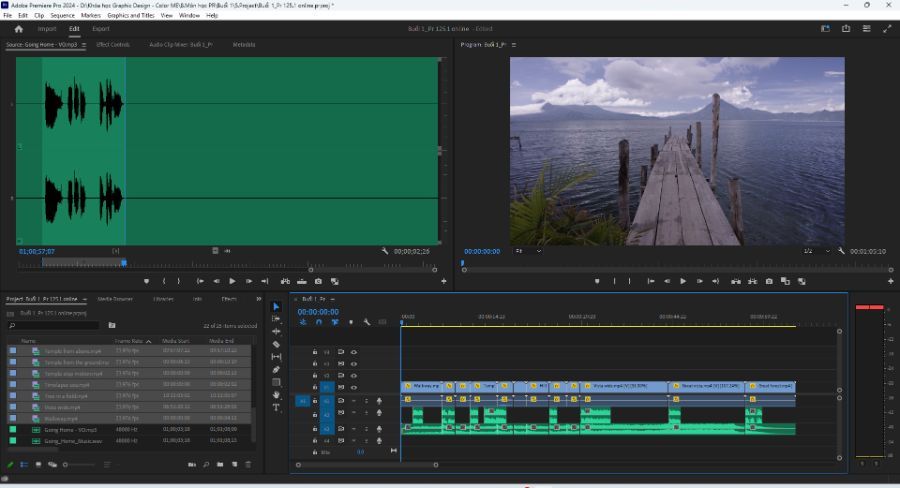Viewport: 900px width, 488px height.
Task: Click Insert button in Source monitor
Action: coord(285,281)
